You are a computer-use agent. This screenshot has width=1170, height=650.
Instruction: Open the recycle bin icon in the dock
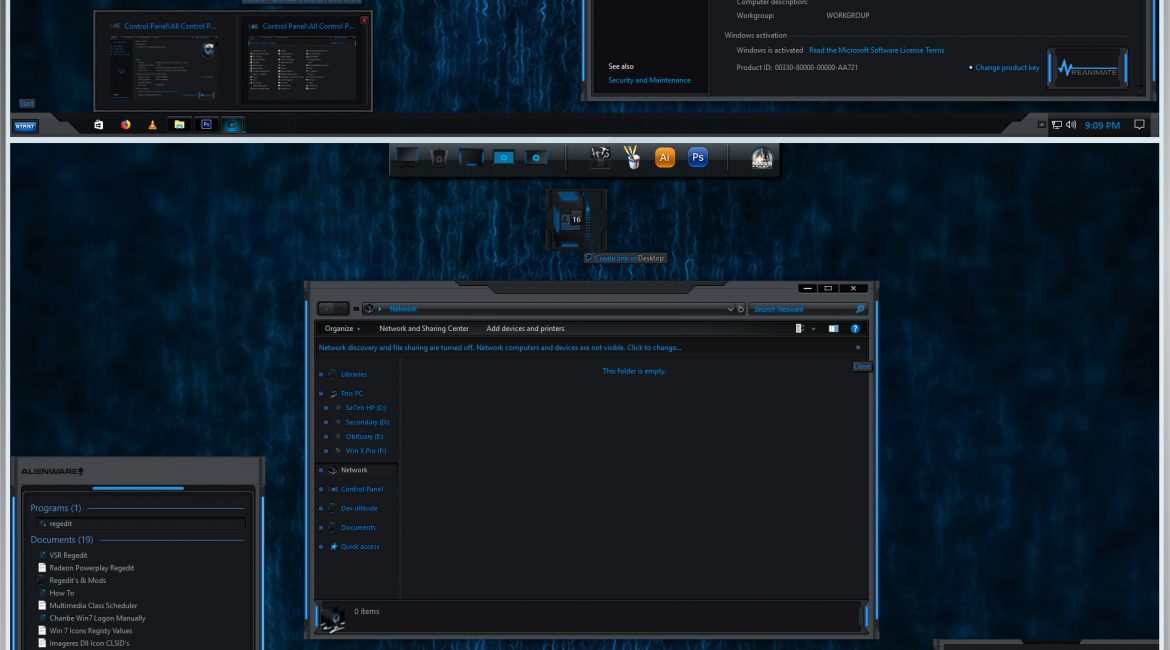[439, 157]
